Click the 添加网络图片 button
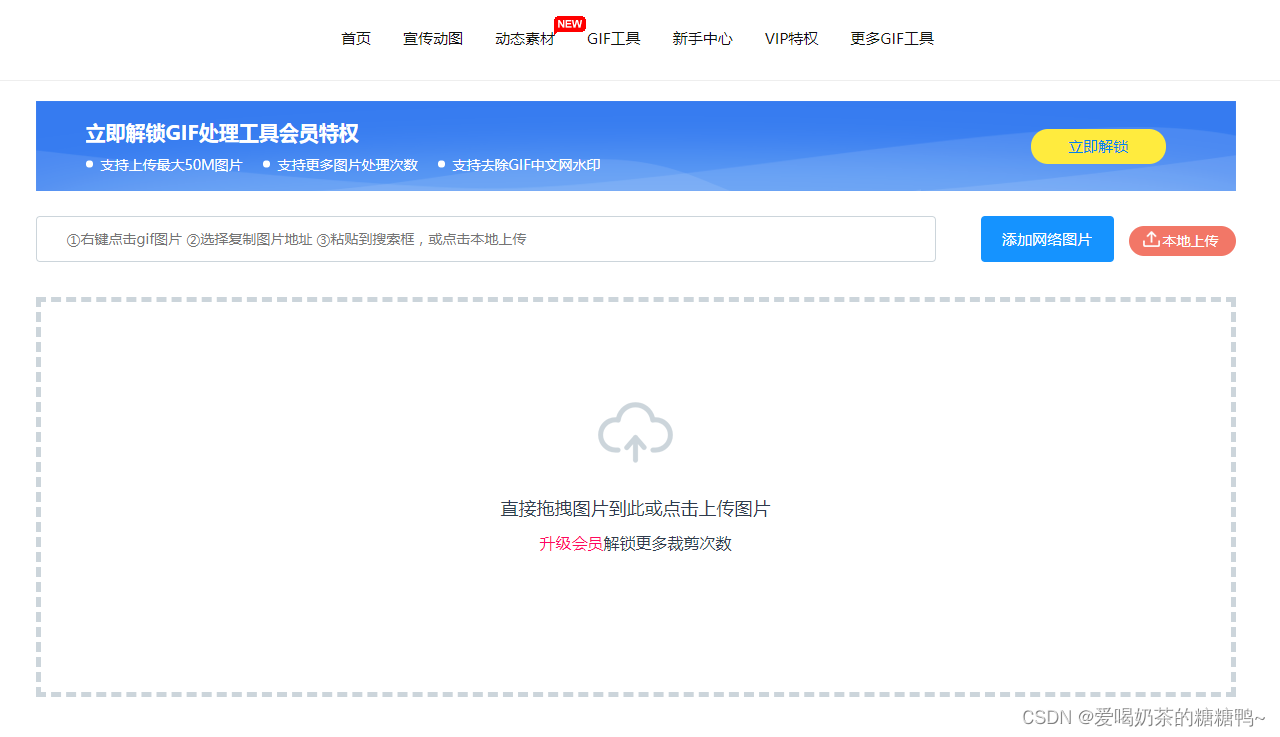This screenshot has width=1280, height=737. tap(1047, 239)
